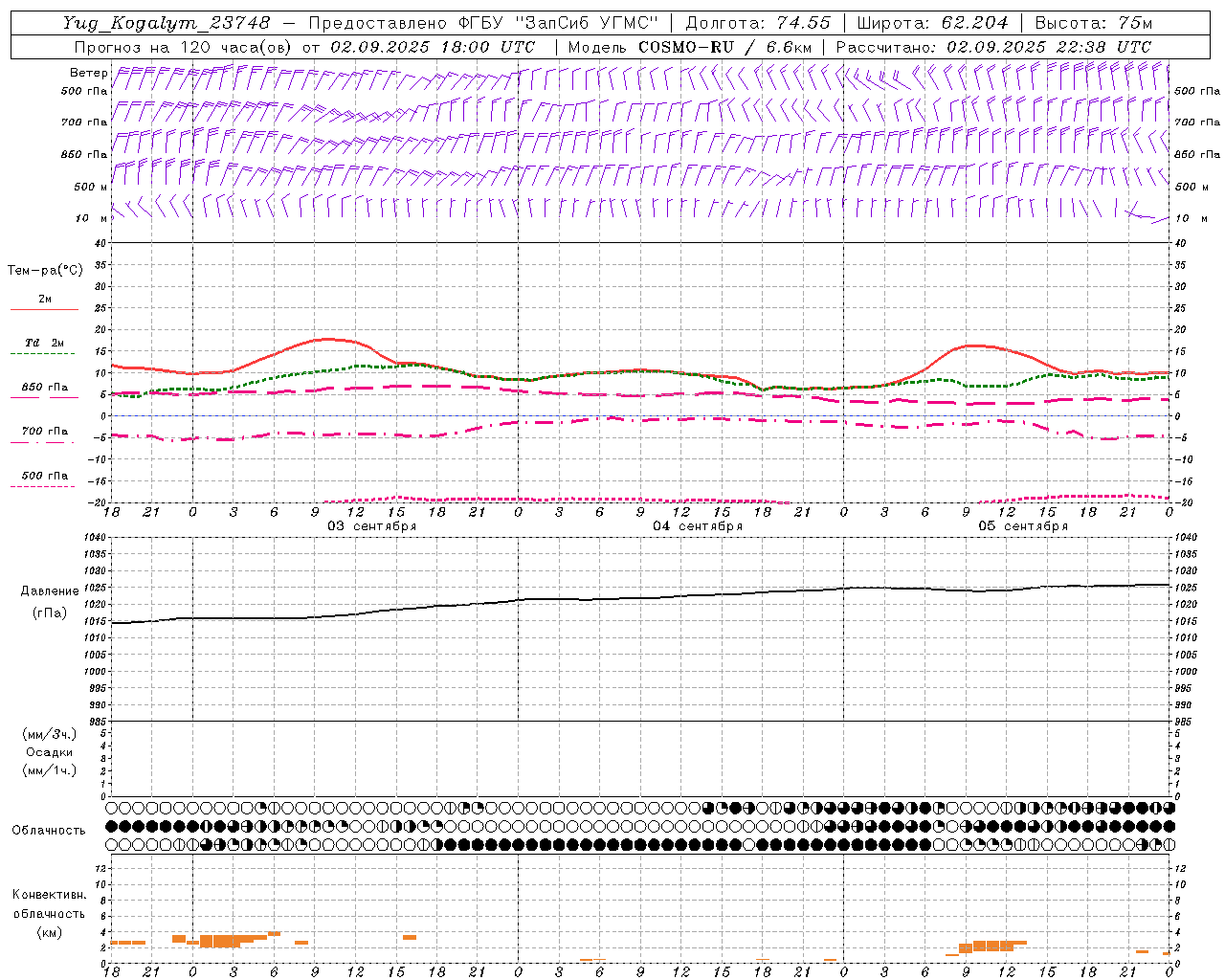Click the red 2м temperature curve peak on 03 сентября
The width and height of the screenshot is (1225, 980).
327,339
